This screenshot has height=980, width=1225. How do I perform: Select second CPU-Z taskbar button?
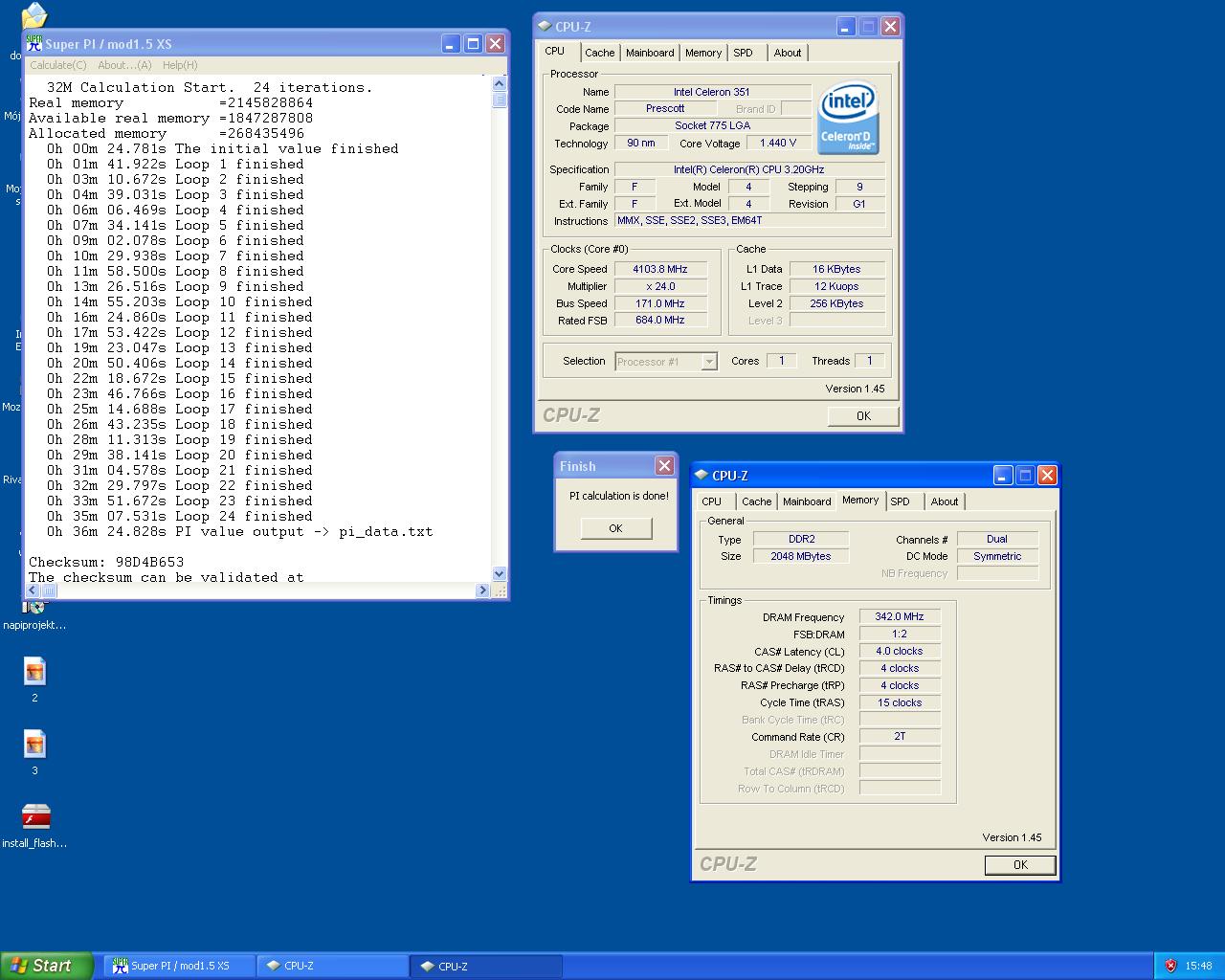click(486, 967)
